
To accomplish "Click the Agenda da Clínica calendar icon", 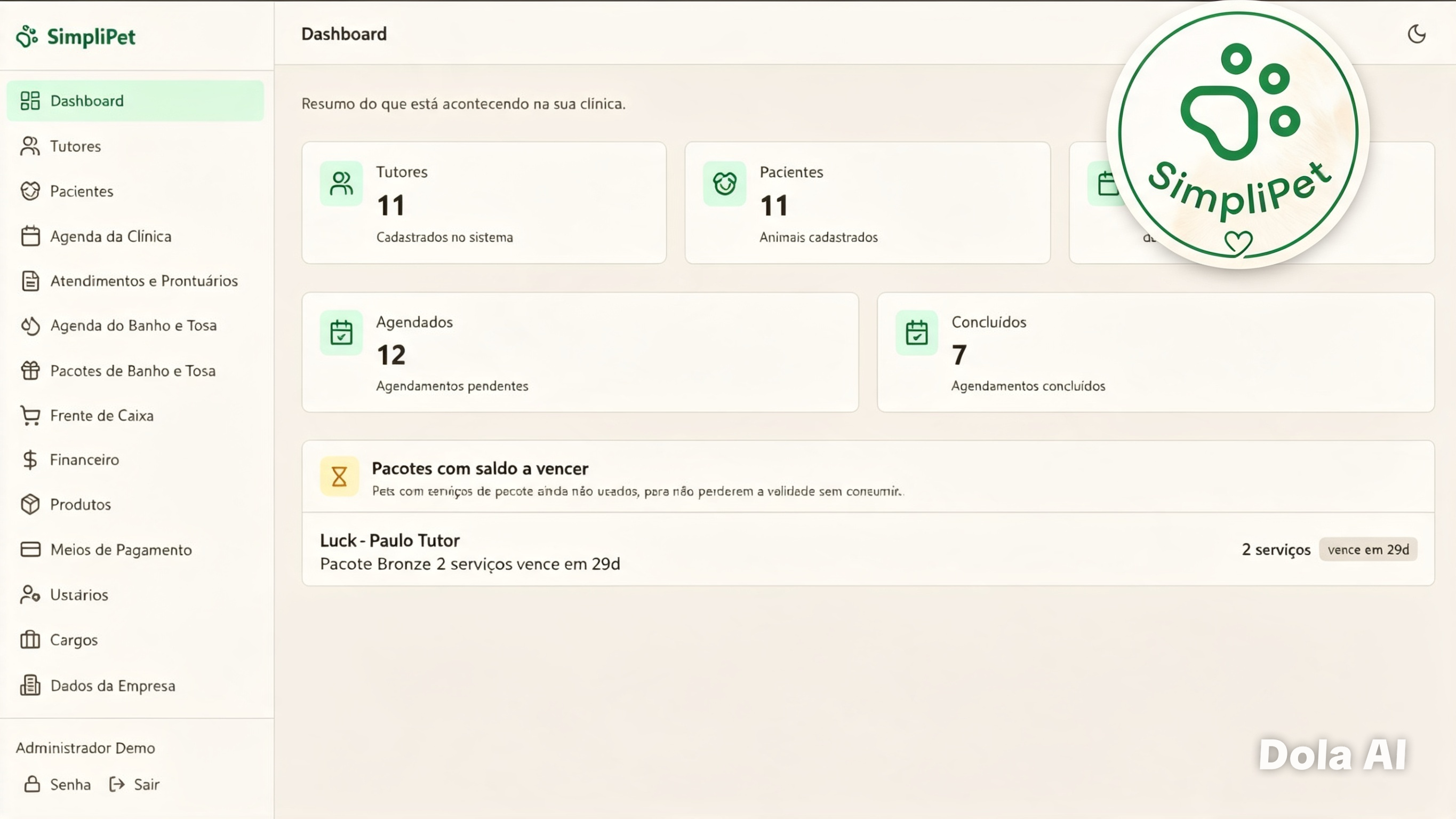I will [x=30, y=236].
